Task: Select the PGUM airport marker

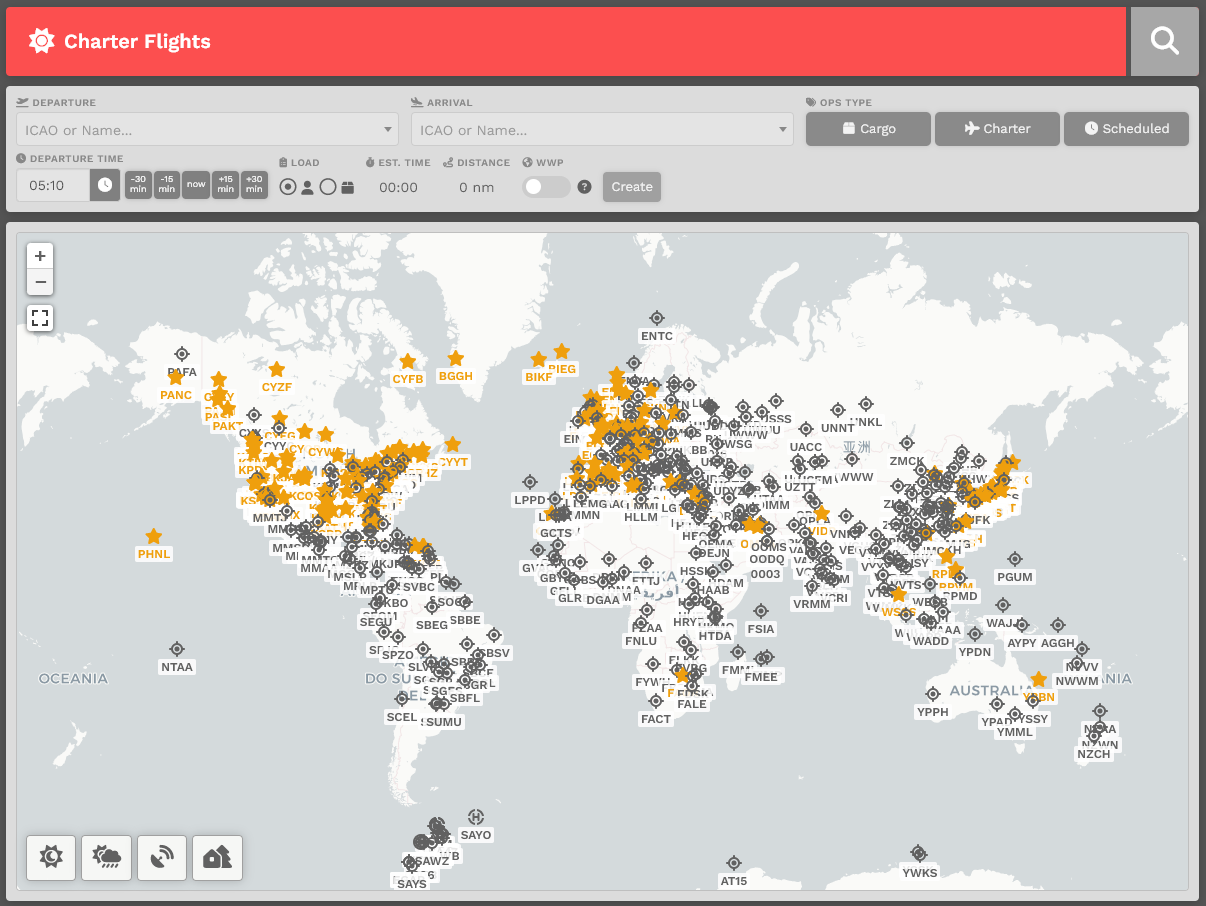Action: point(1015,560)
